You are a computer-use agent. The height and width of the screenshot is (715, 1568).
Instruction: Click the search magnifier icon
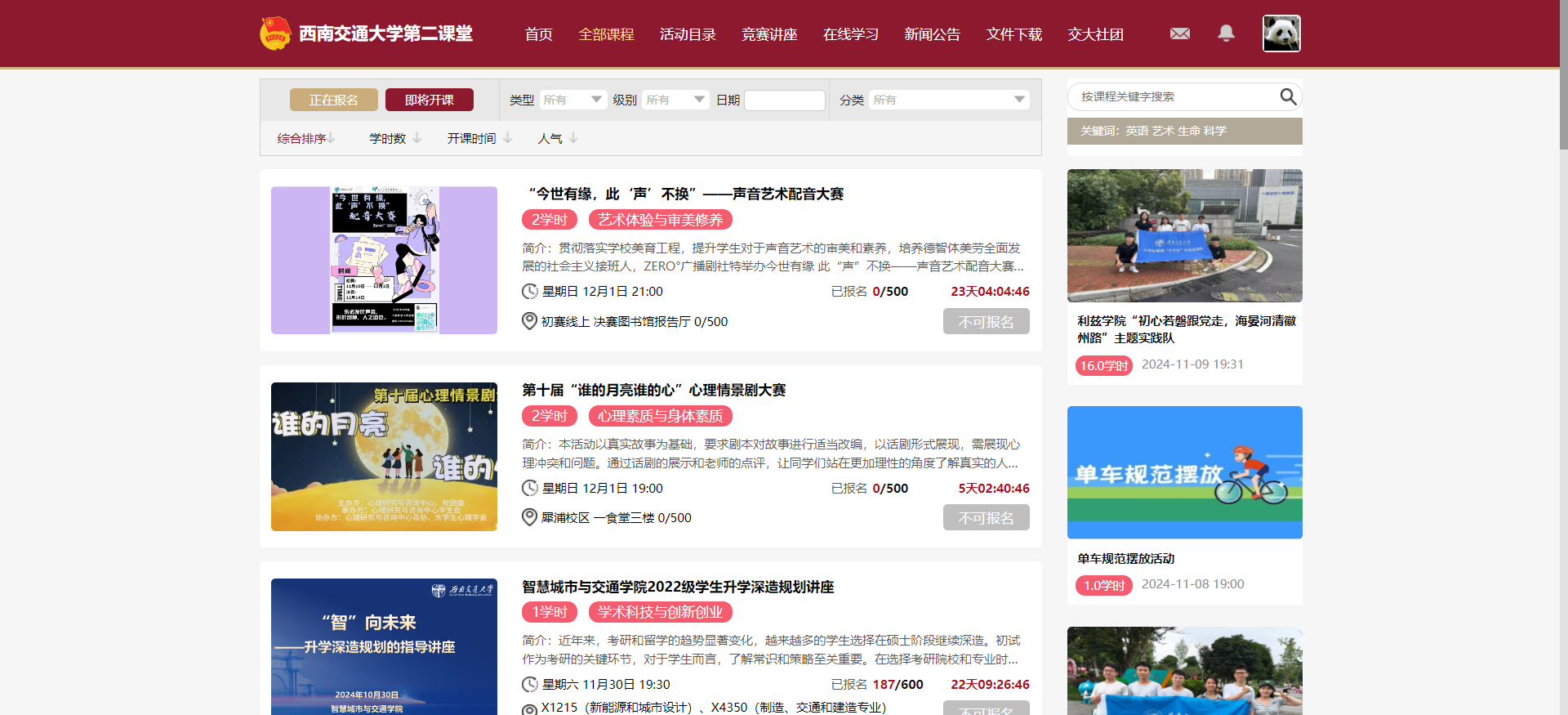(x=1288, y=96)
